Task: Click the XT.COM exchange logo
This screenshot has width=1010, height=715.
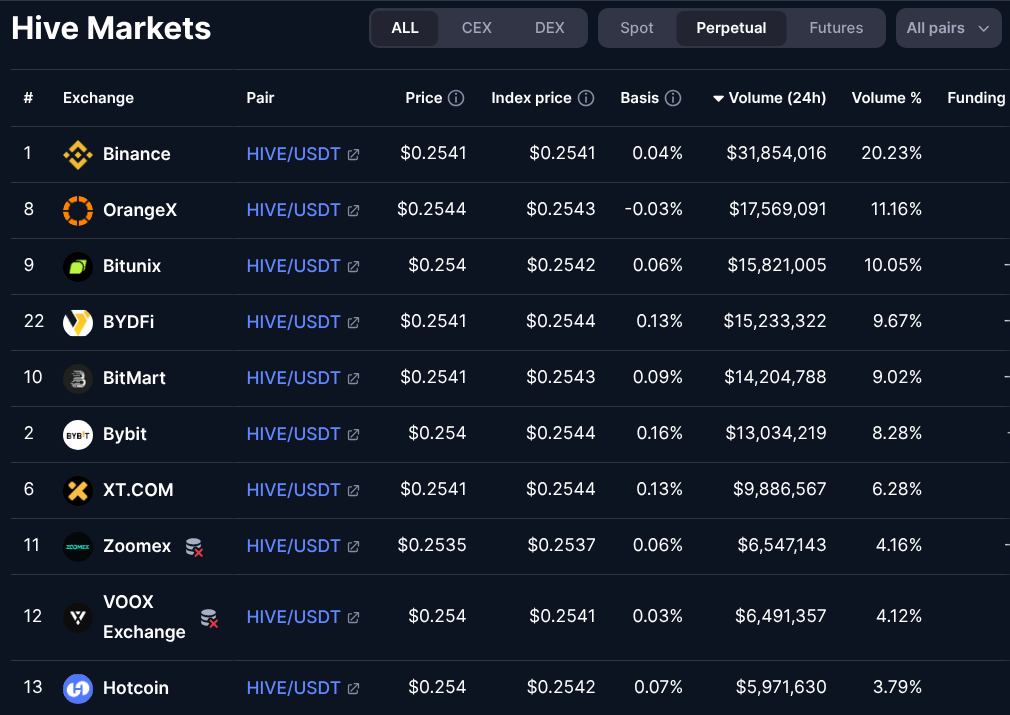Action: [x=78, y=491]
